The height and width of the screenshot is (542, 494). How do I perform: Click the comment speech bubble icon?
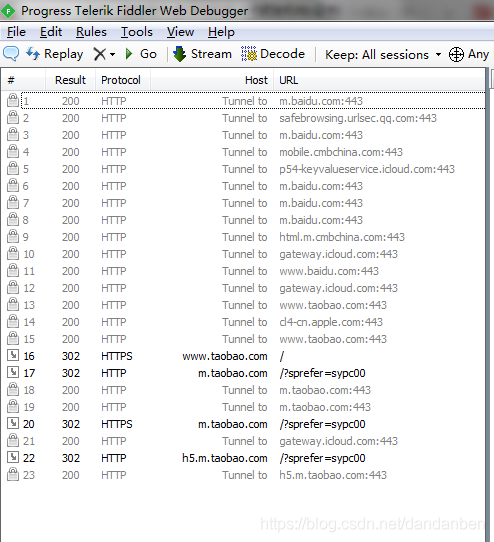point(11,54)
